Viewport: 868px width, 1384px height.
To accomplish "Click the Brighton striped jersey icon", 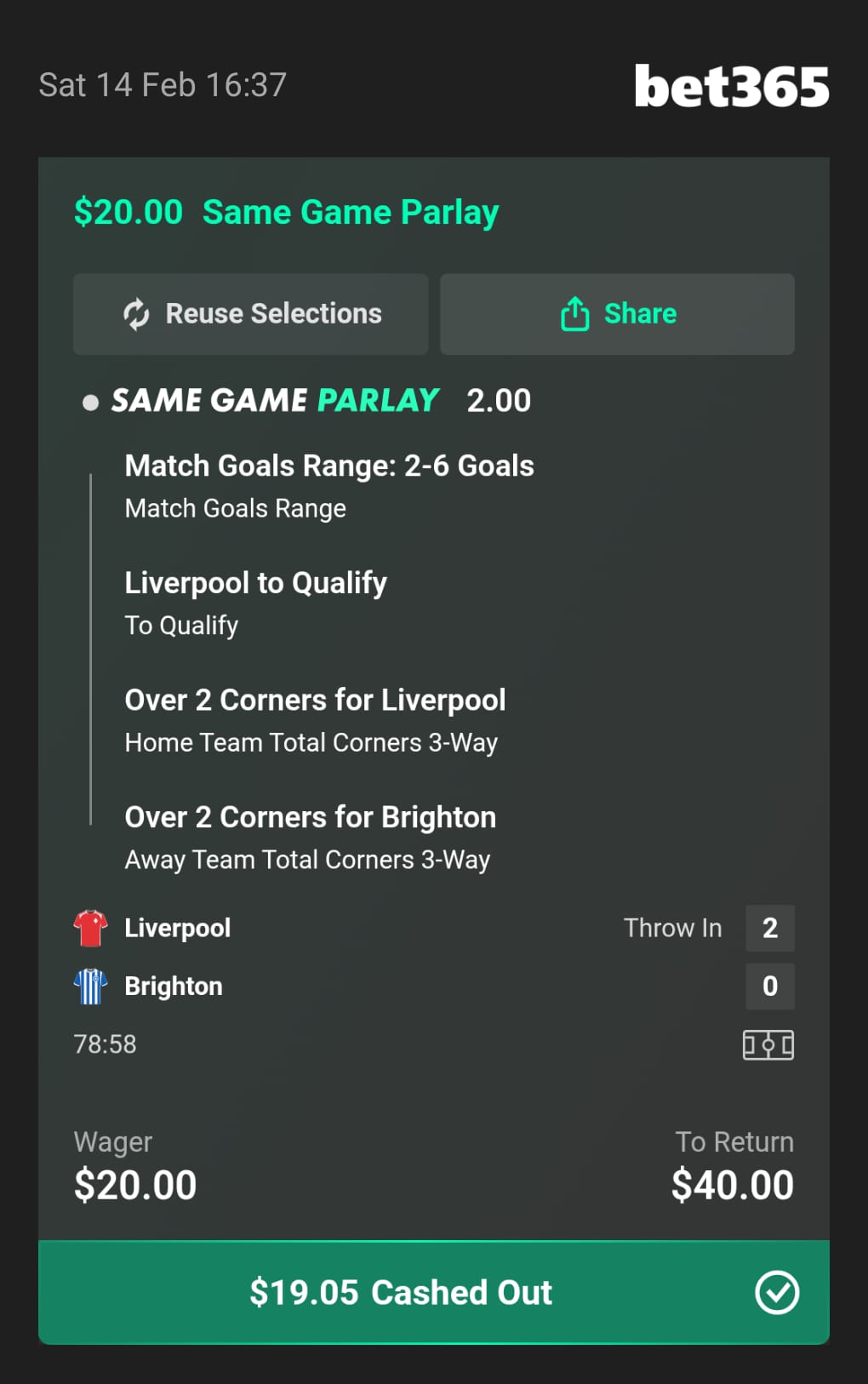I will 90,987.
